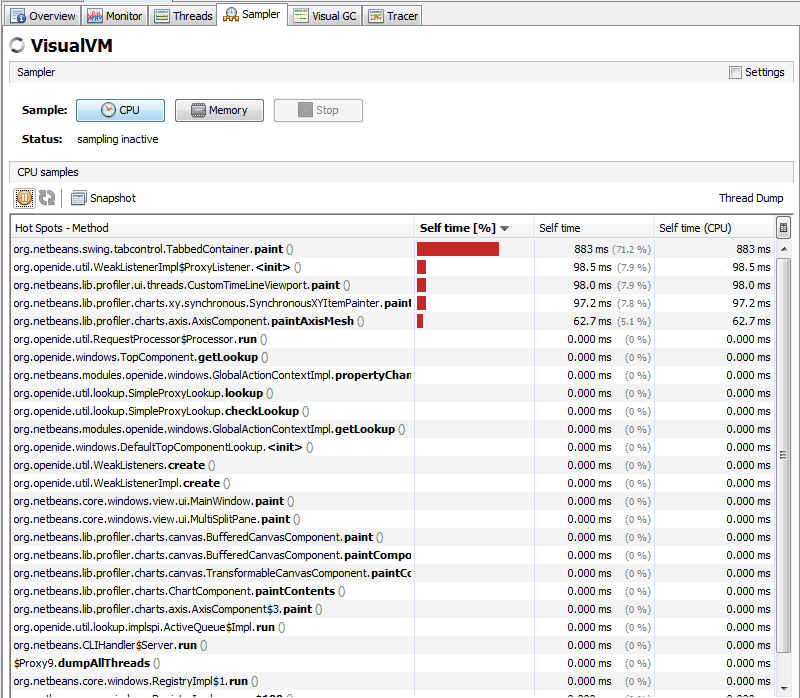The image size is (800, 698).
Task: Click the scrollbar down arrow
Action: point(784,689)
